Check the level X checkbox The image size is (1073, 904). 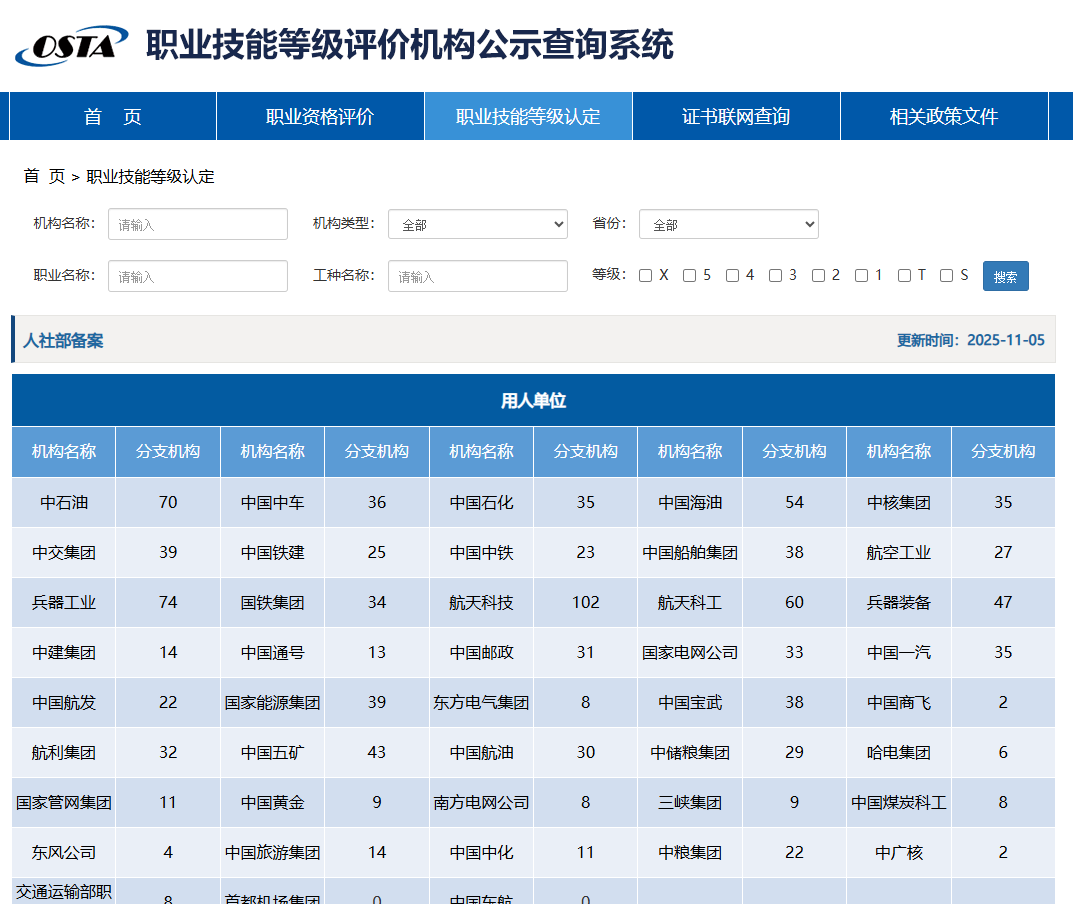point(646,276)
